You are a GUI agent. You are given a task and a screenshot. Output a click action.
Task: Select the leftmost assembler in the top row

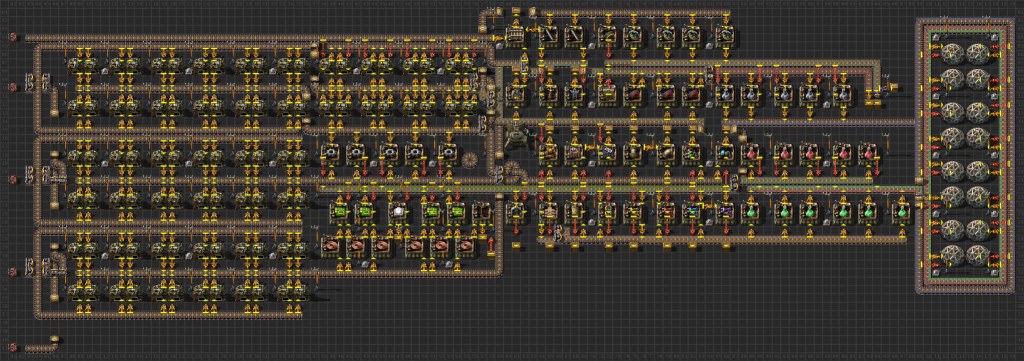click(516, 35)
